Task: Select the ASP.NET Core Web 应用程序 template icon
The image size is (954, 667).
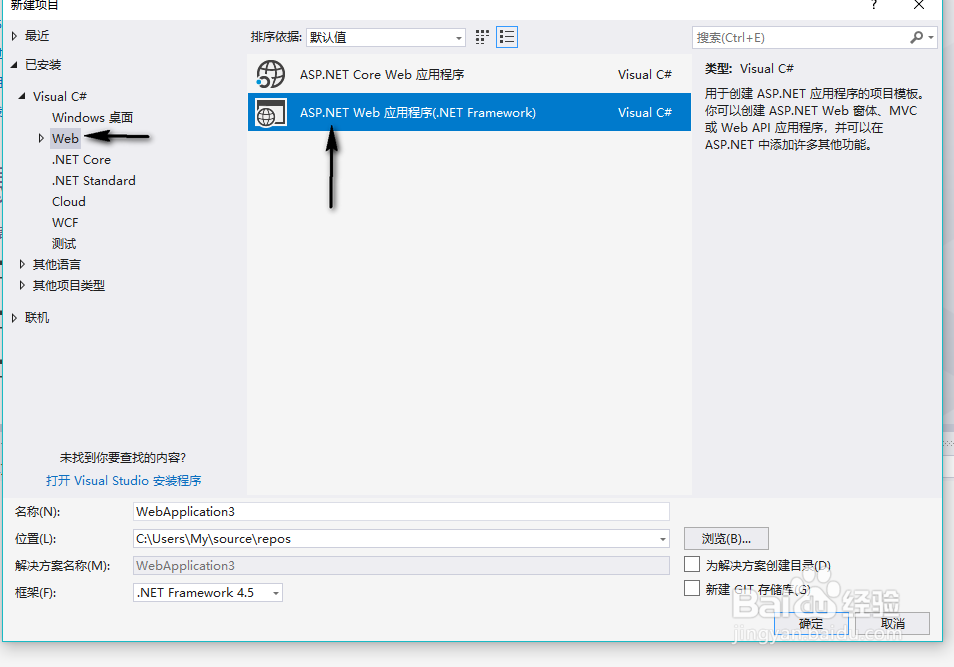Action: [270, 73]
